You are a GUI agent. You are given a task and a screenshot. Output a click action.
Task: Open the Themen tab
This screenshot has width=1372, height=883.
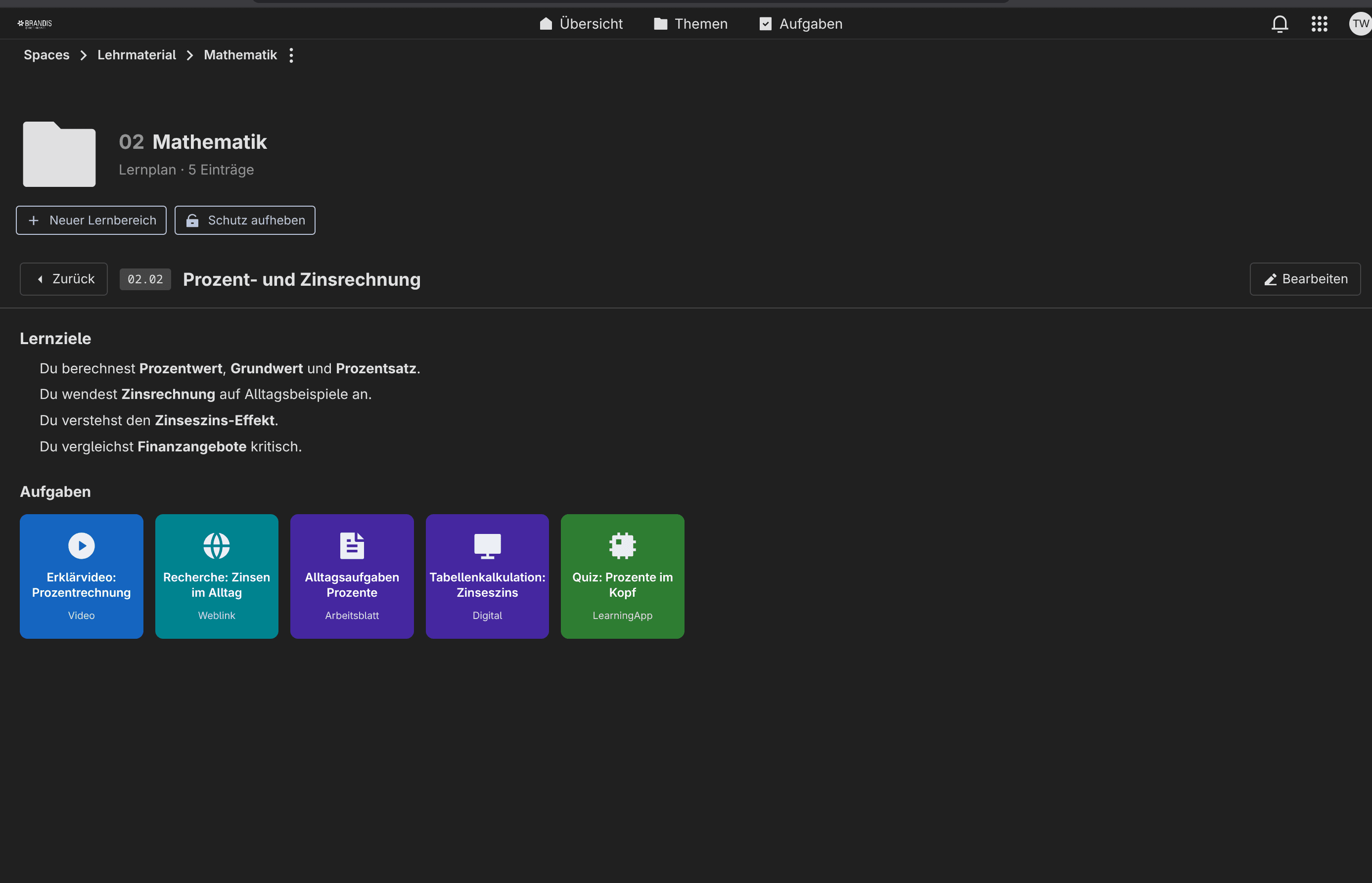[x=690, y=24]
